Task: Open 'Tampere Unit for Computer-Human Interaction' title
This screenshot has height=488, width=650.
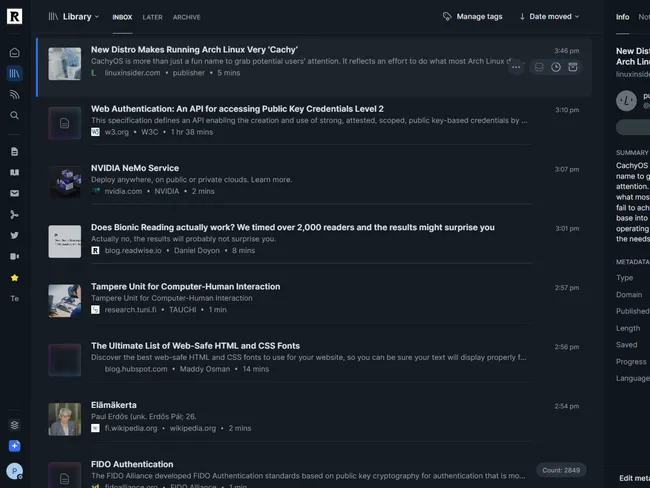Action: click(185, 286)
